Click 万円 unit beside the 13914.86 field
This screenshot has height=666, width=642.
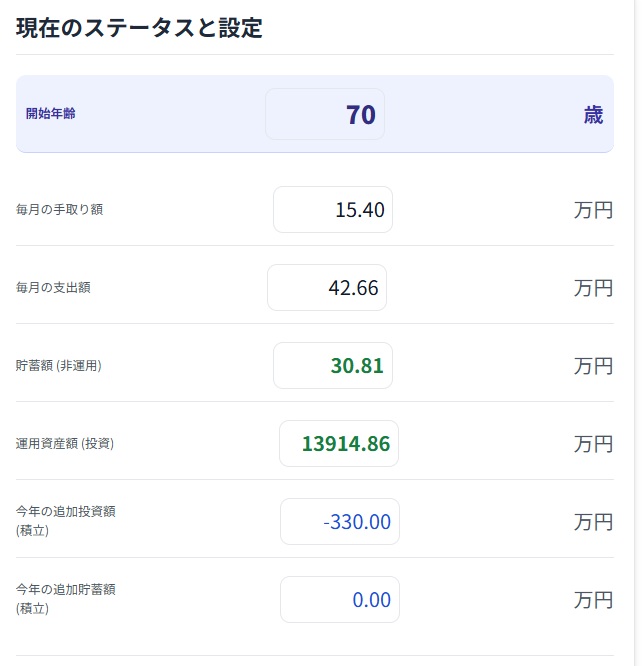tap(593, 444)
